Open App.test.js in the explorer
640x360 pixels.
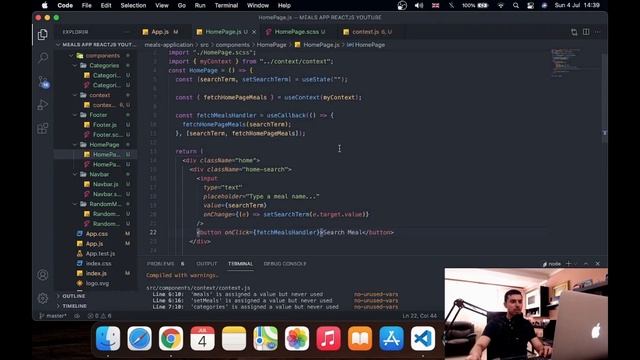[100, 253]
